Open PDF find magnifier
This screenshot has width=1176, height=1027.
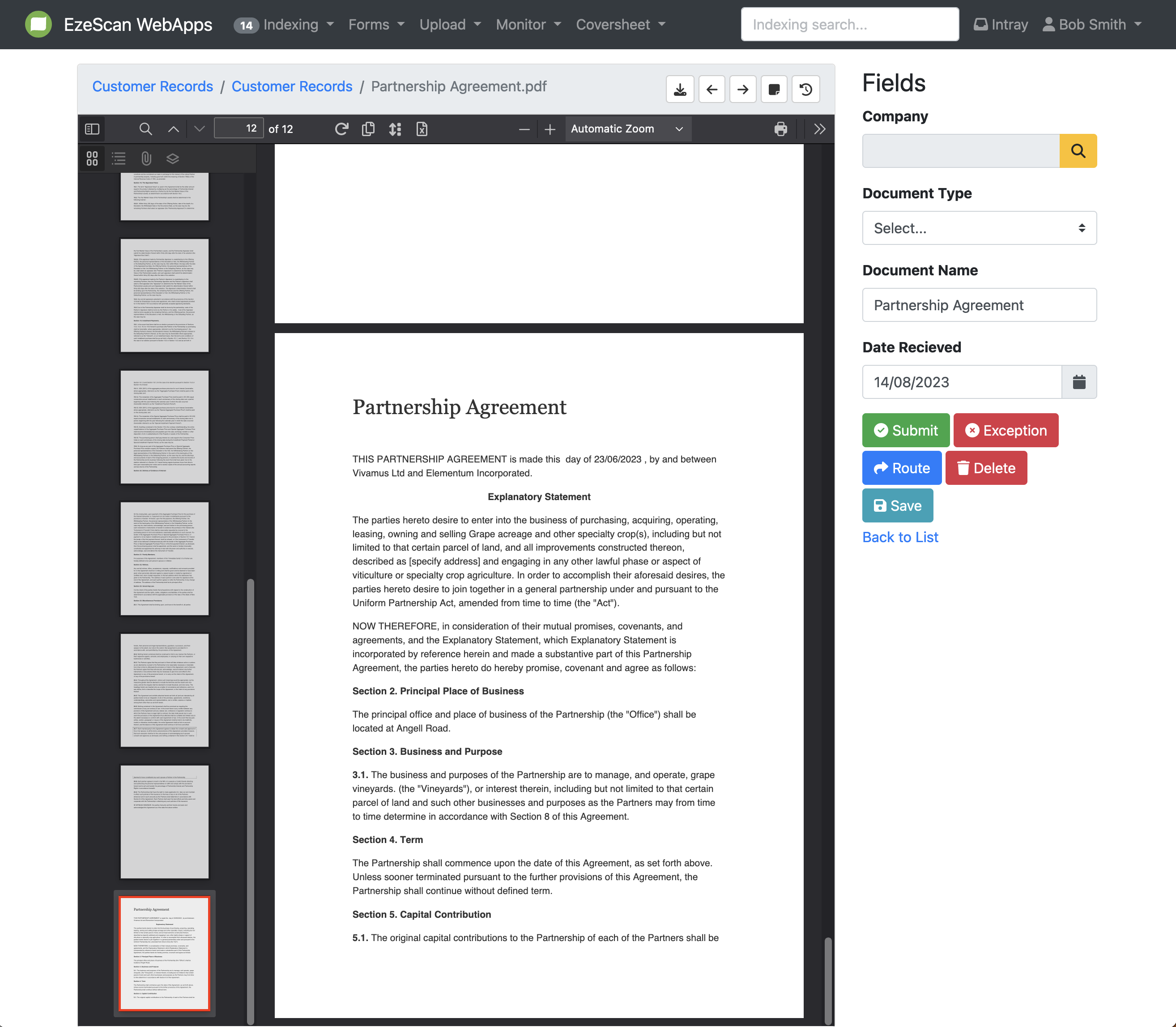pyautogui.click(x=145, y=129)
